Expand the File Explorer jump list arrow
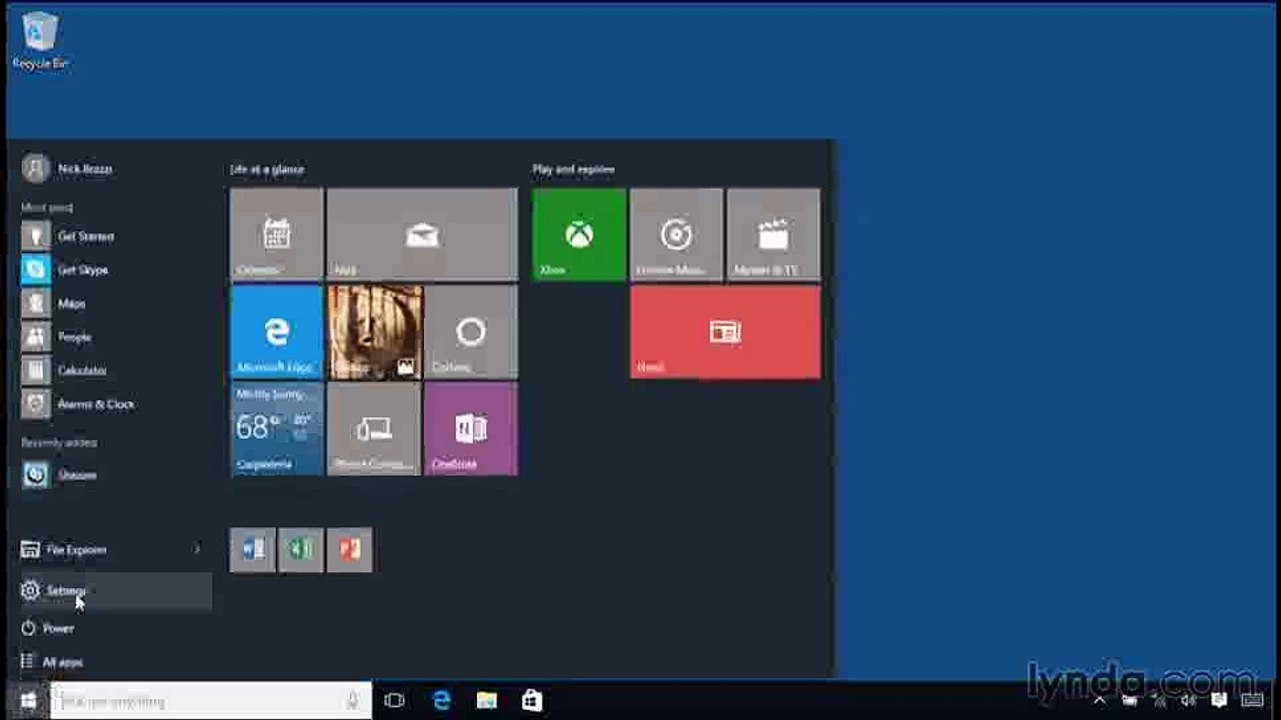1281x720 pixels. [197, 549]
